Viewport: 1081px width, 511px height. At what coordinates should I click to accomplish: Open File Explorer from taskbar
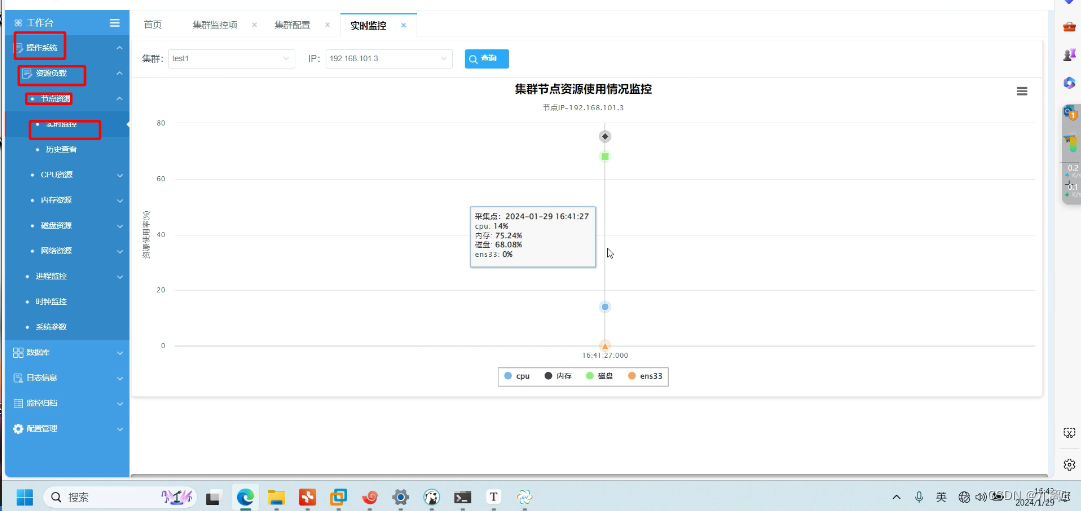coord(276,497)
